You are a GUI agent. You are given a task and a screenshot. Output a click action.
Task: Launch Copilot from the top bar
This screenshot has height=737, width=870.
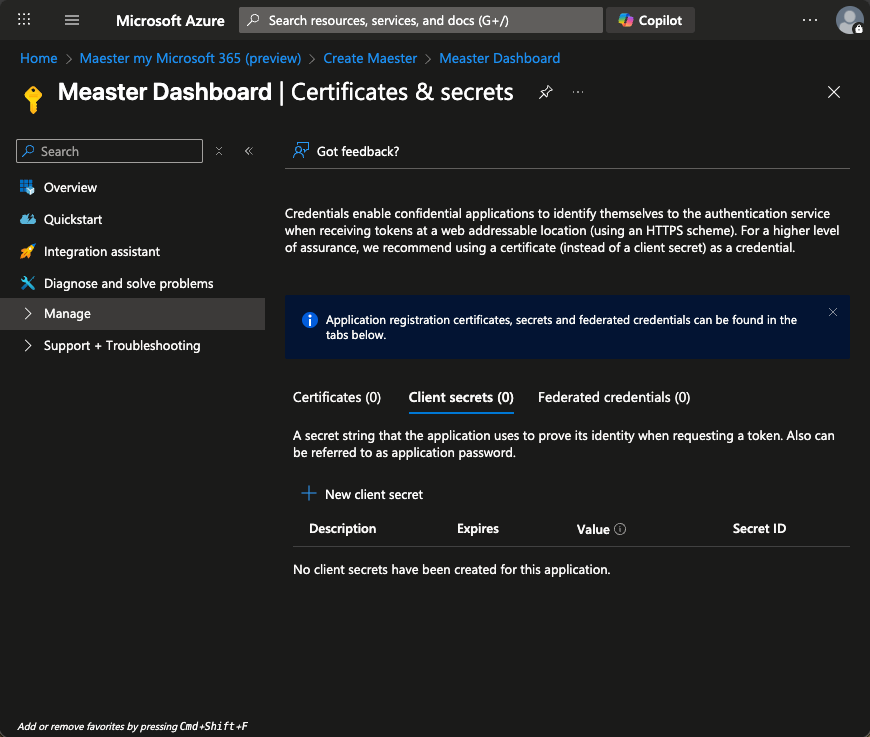click(651, 20)
